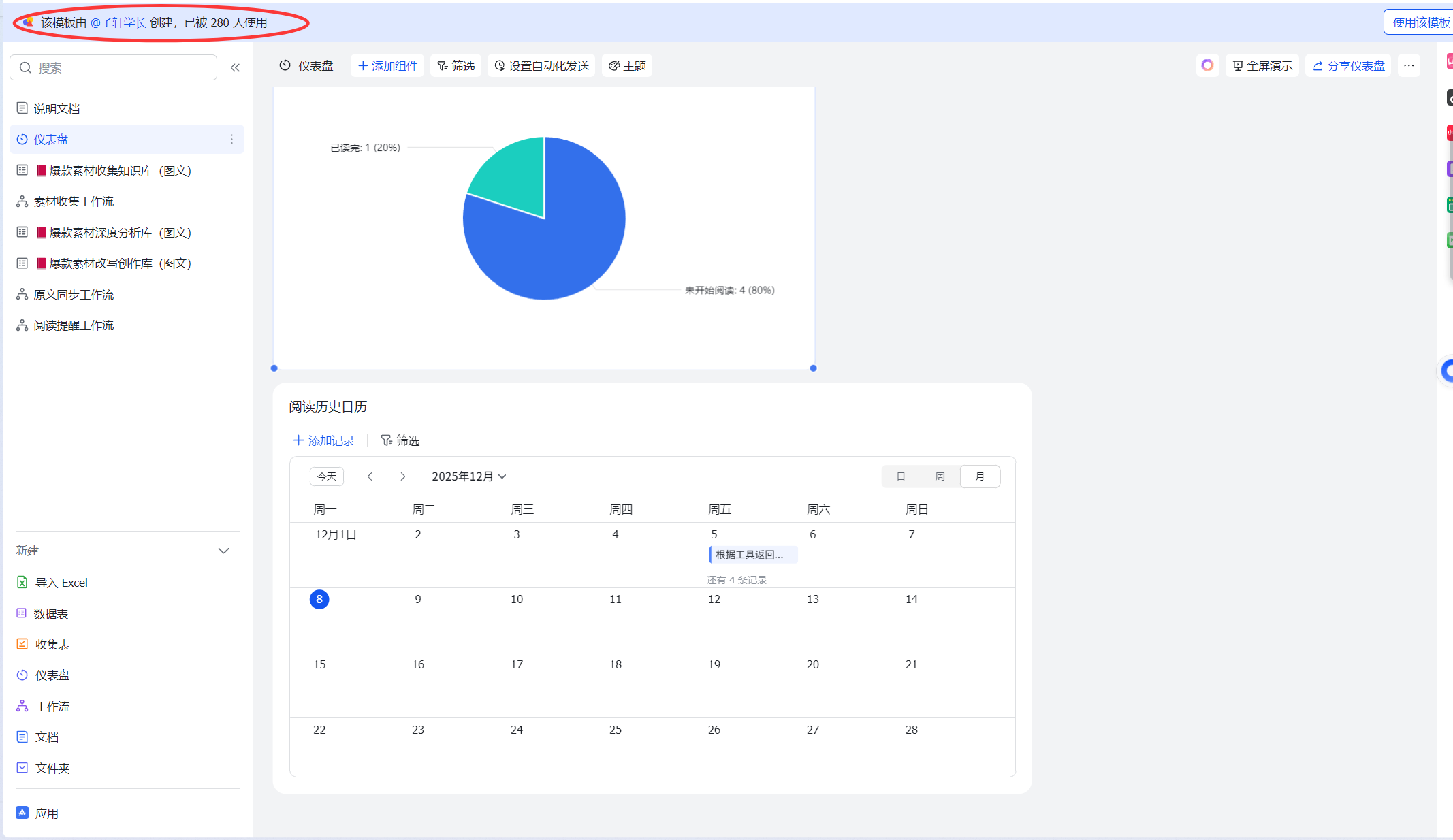Go to next month arrow

[x=402, y=476]
